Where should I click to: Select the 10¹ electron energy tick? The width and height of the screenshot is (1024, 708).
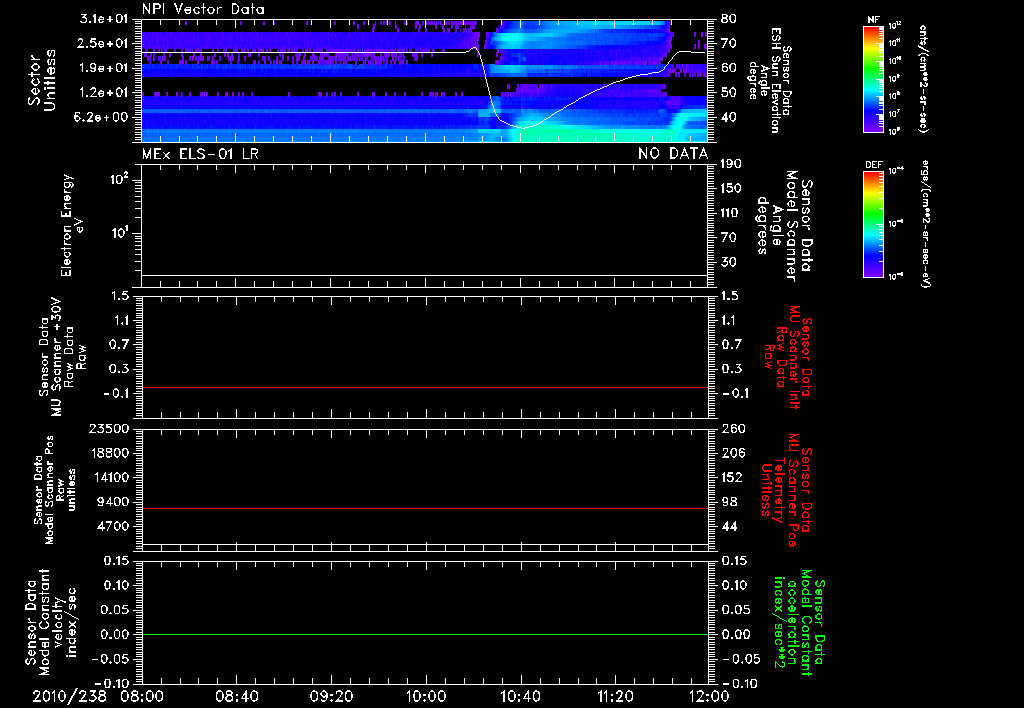click(x=120, y=233)
